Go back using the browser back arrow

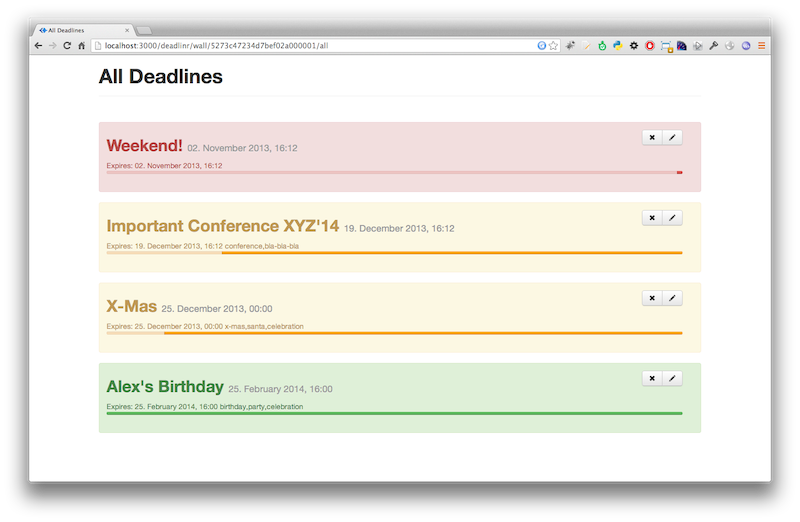(38, 45)
